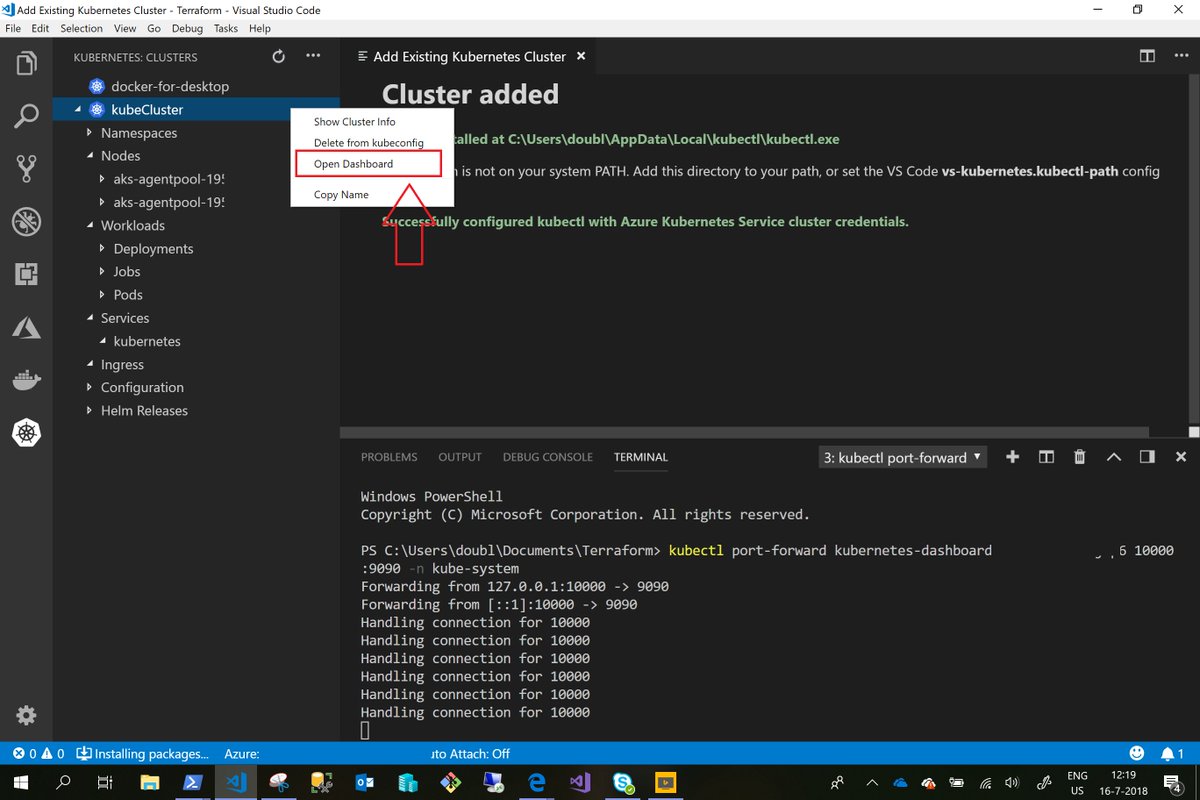
Task: Open the Go menu
Action: 154,29
